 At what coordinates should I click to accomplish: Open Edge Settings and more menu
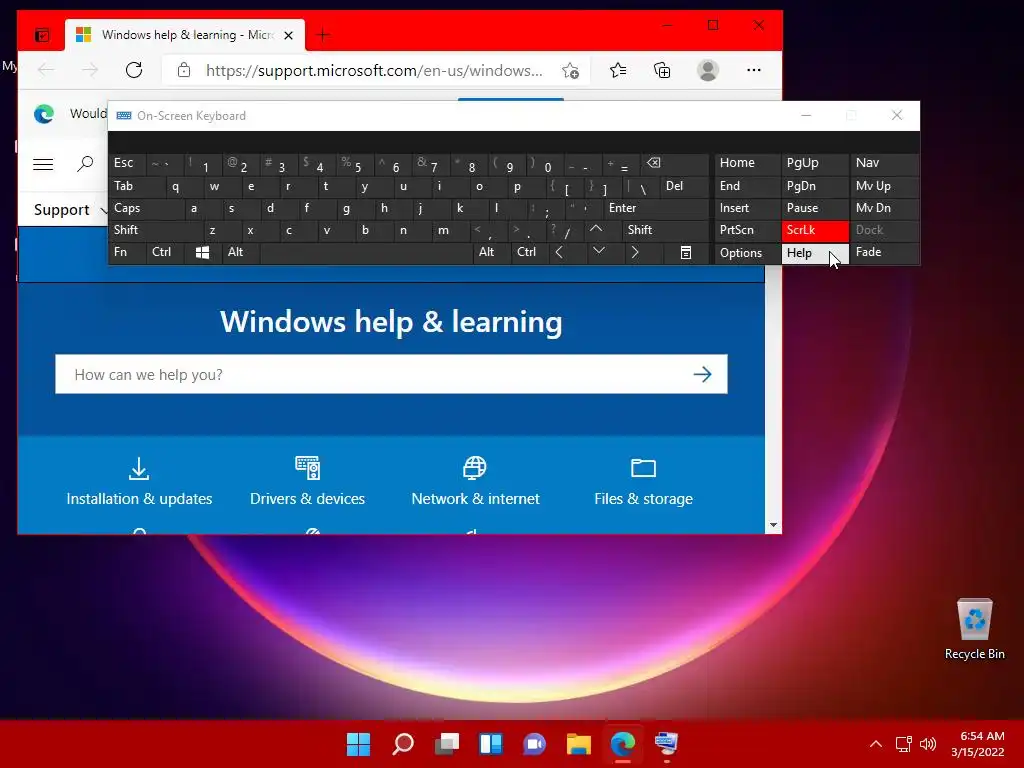pos(754,70)
